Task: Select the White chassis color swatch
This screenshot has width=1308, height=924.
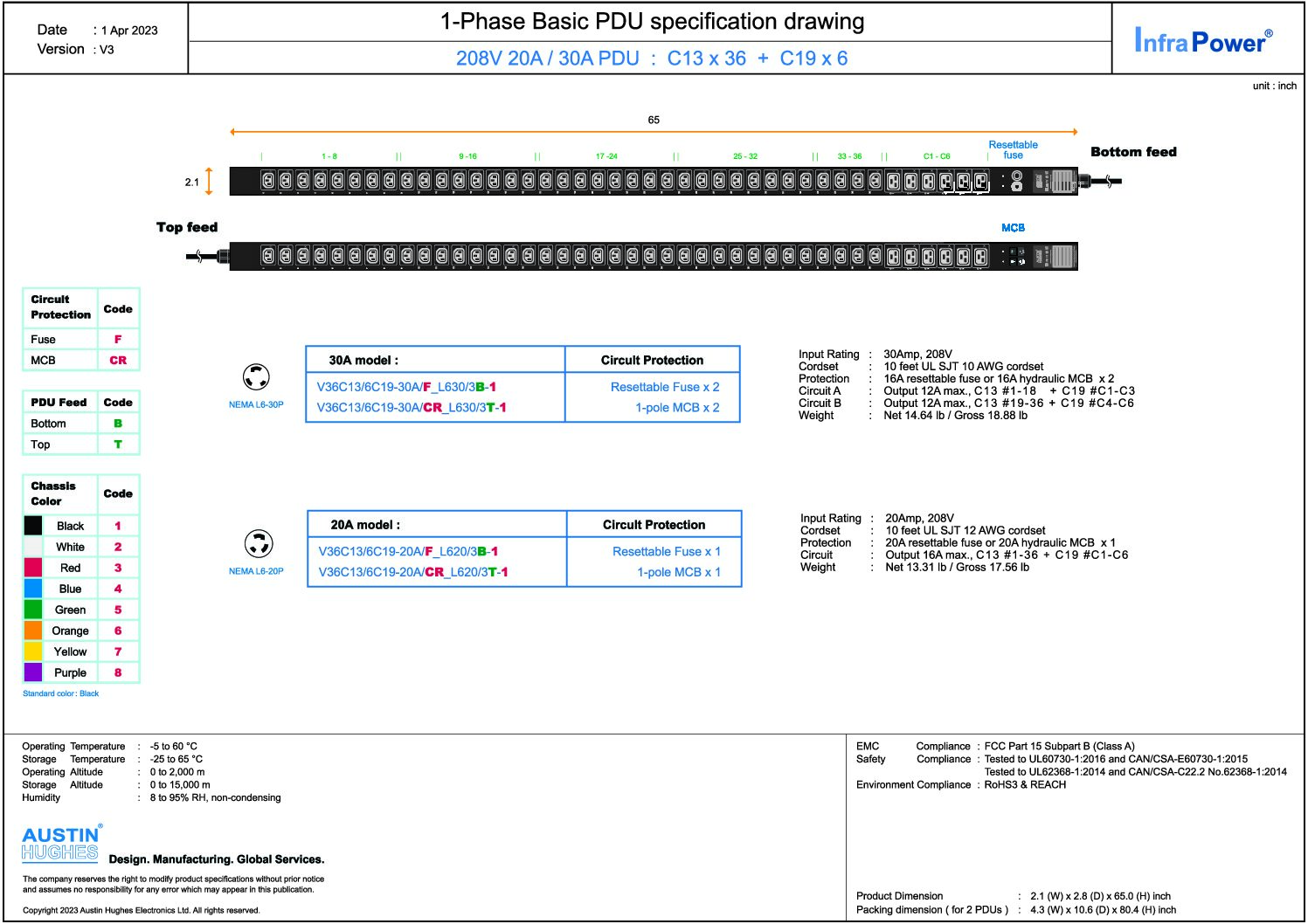Action: pos(33,547)
